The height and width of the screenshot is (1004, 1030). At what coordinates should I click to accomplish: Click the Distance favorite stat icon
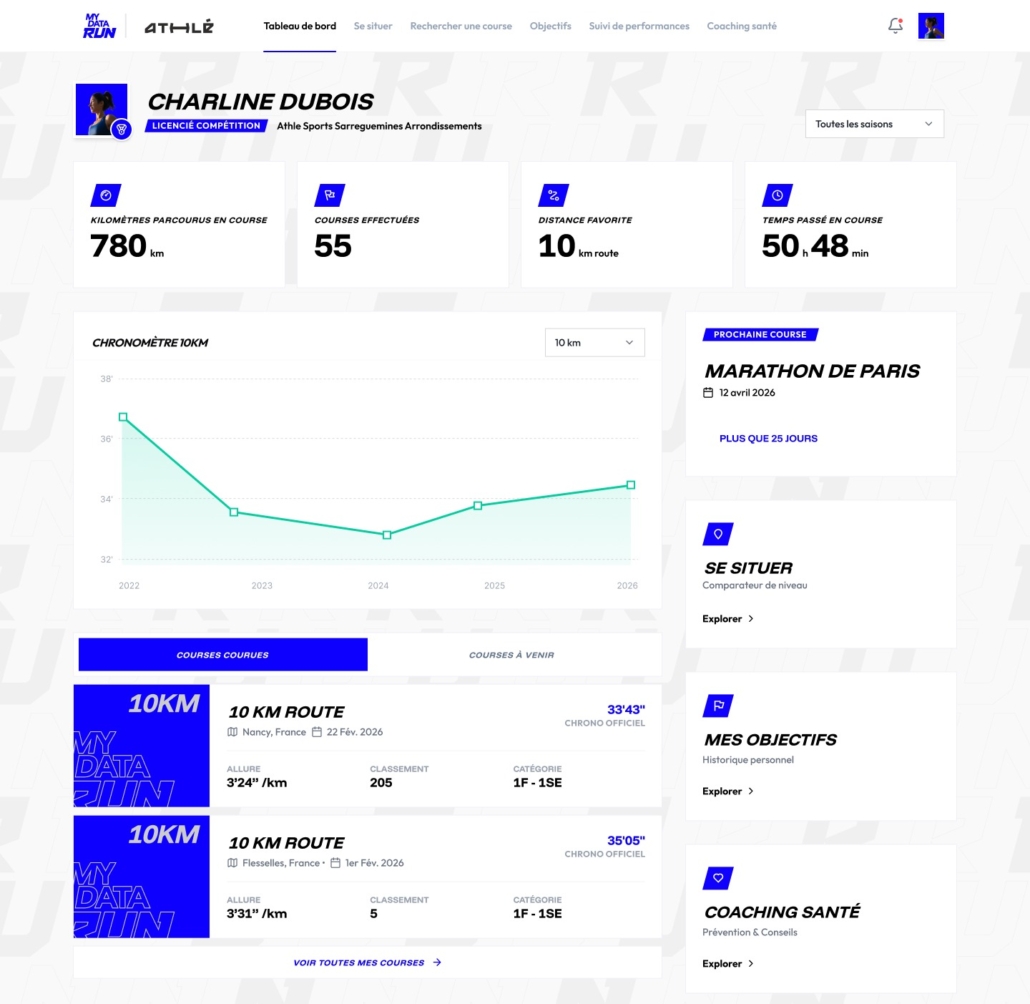pyautogui.click(x=554, y=195)
